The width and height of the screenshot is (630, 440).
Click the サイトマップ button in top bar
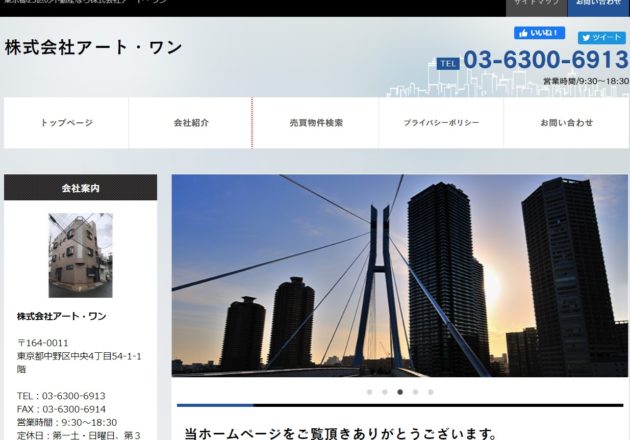coord(536,6)
